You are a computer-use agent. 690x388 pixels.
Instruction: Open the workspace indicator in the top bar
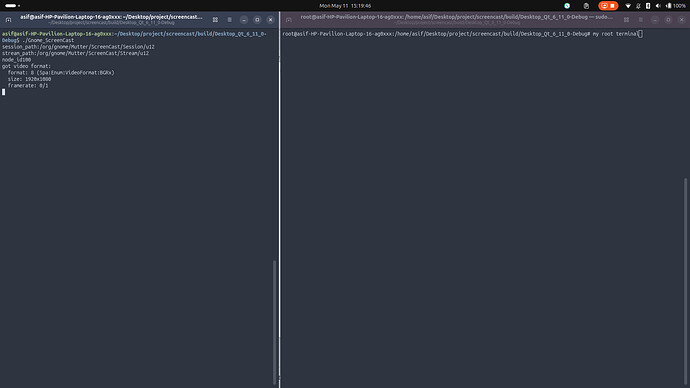(x=12, y=6)
